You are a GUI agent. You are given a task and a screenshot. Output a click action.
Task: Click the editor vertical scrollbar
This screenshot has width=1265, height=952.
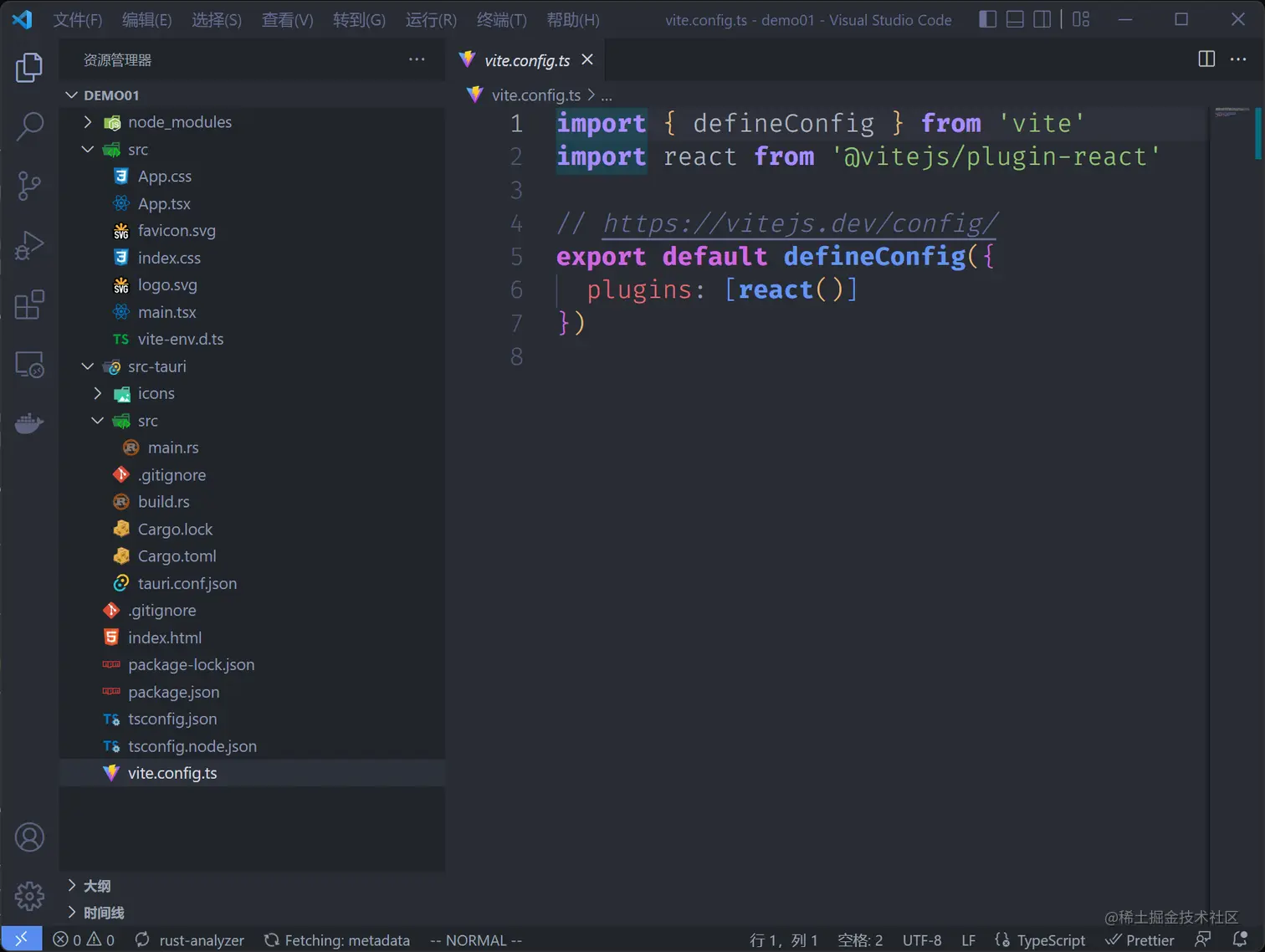[x=1257, y=134]
